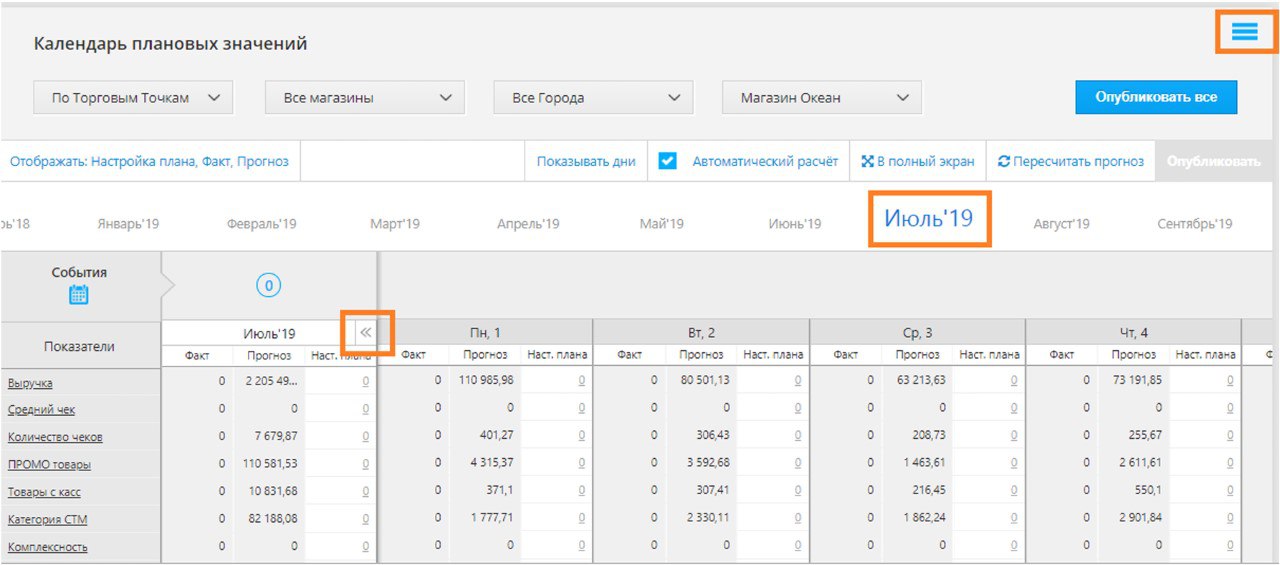
Task: Switch to the Июнь'19 month tab
Action: pyautogui.click(x=795, y=224)
